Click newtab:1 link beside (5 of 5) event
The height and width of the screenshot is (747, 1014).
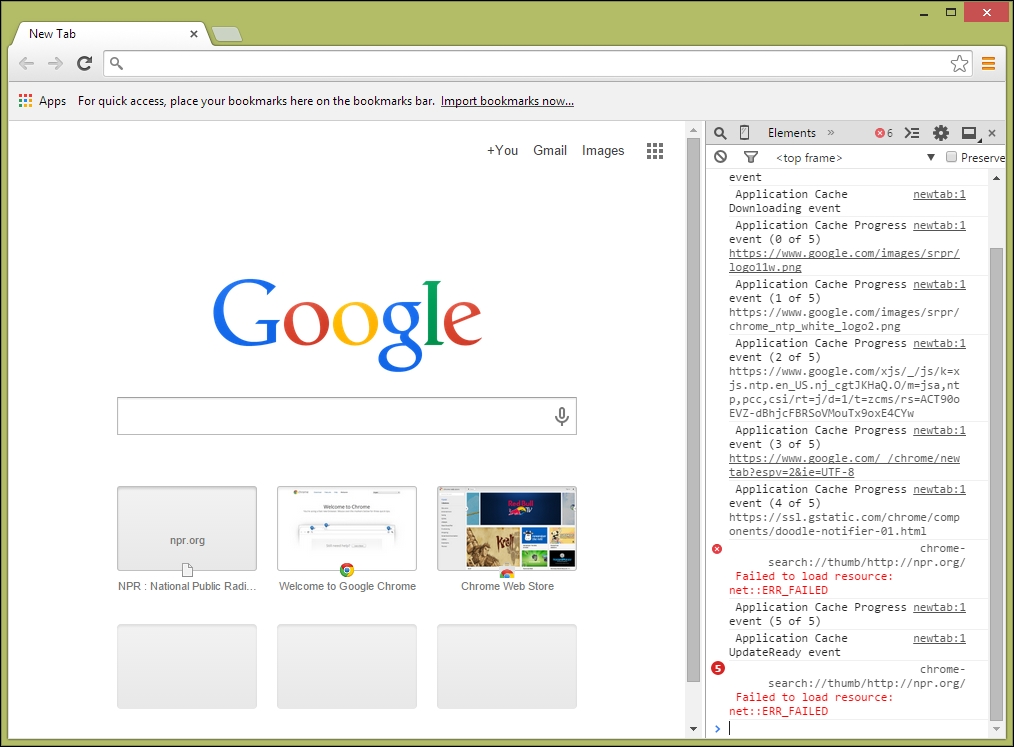pos(939,607)
